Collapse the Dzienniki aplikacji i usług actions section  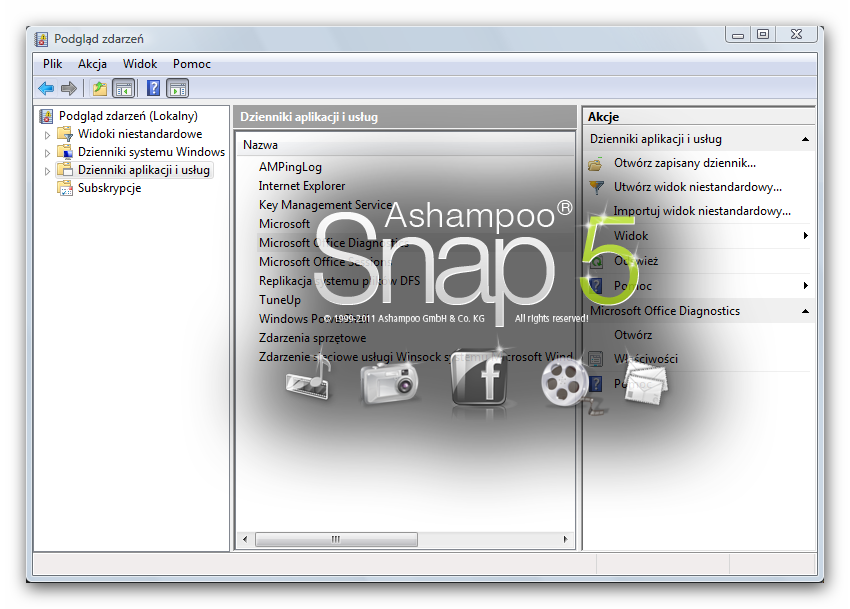pyautogui.click(x=806, y=139)
